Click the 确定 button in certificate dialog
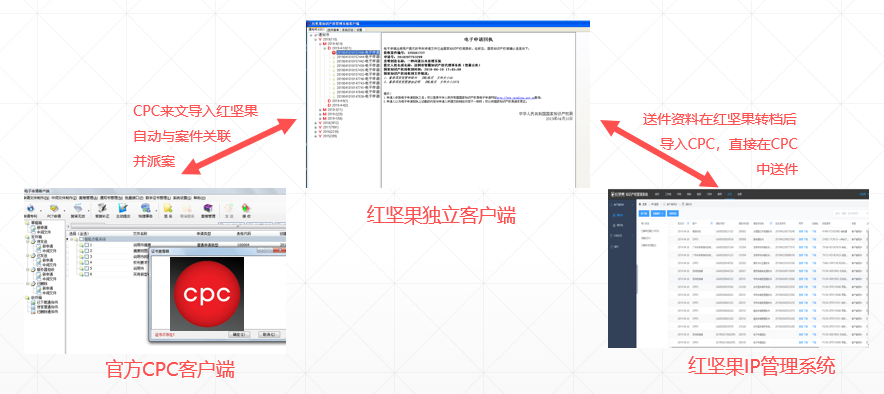 (x=239, y=334)
